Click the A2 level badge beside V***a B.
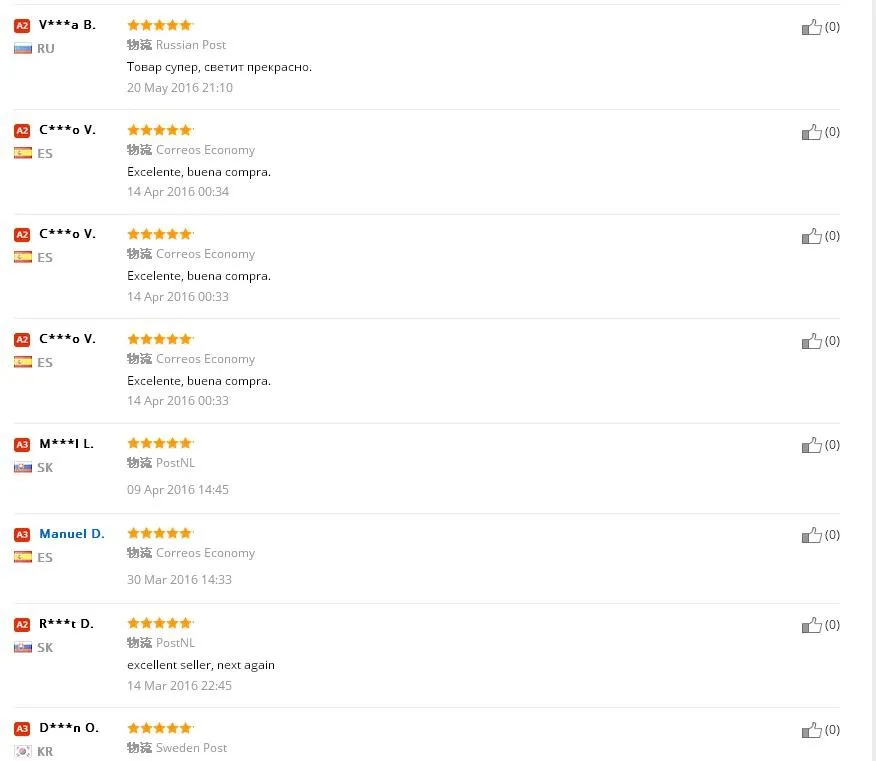The image size is (876, 761). point(22,26)
